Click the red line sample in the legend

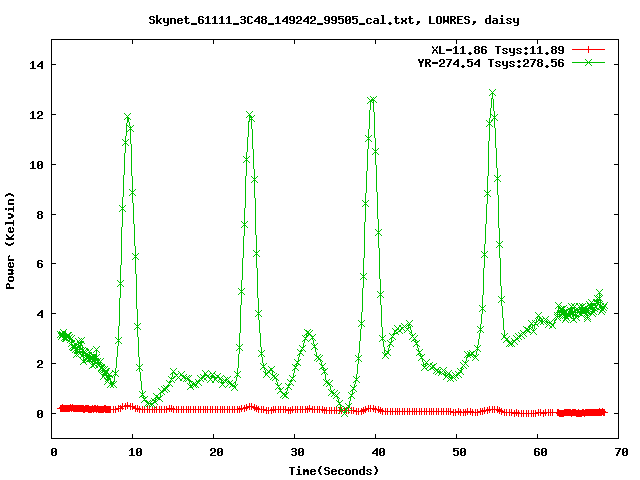pos(589,49)
